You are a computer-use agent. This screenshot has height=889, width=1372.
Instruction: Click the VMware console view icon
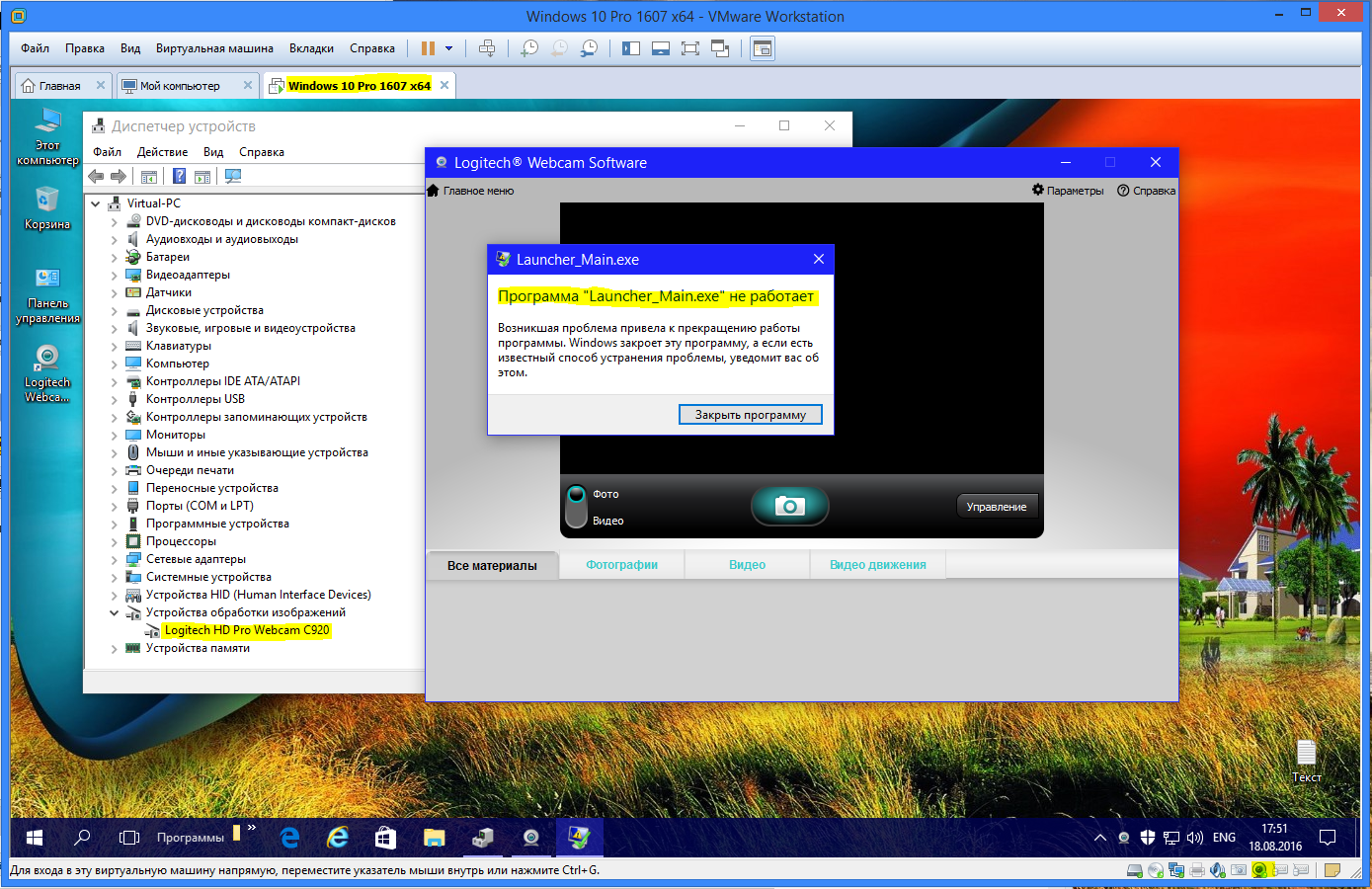(763, 48)
